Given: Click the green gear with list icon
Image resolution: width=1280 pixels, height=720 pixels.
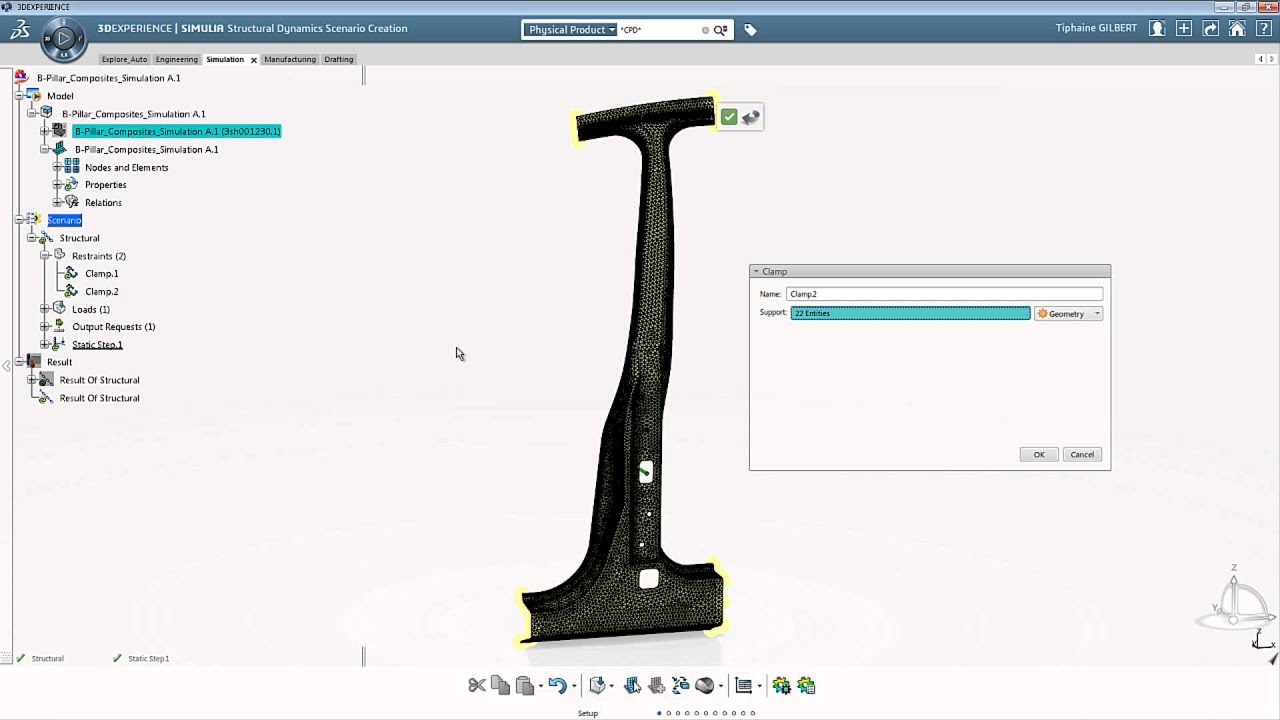Looking at the screenshot, I should (806, 685).
